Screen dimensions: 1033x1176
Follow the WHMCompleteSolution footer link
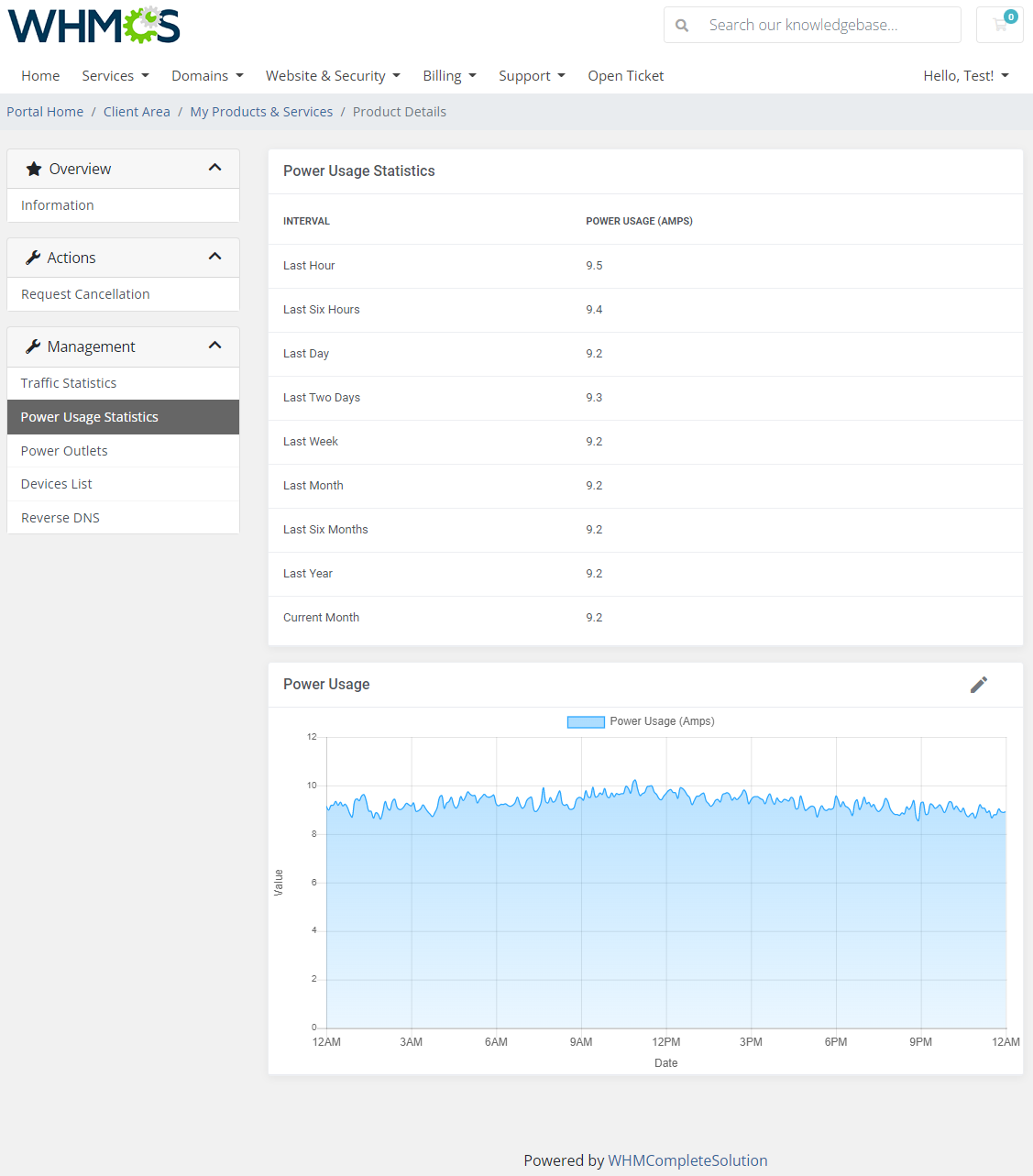pos(687,1160)
